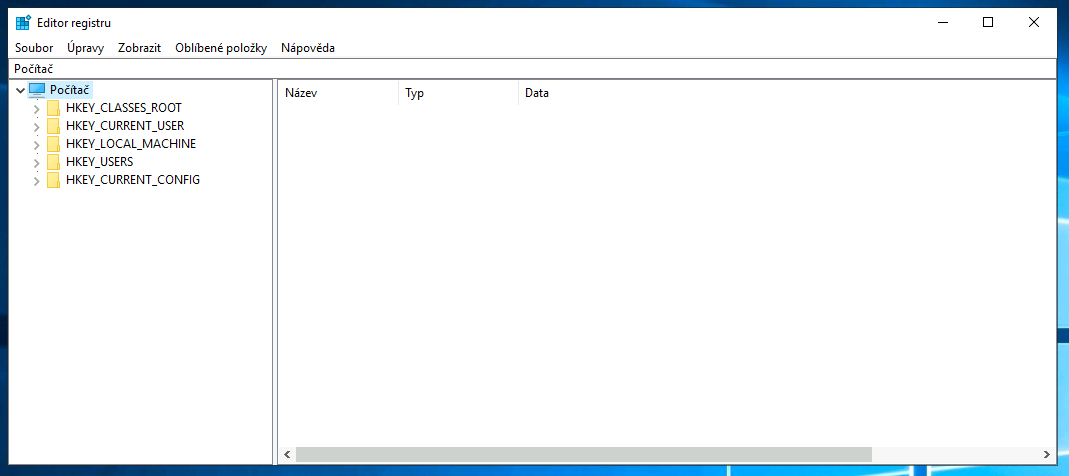Click the HKEY_LOCAL_MACHINE folder icon
Screen dimensions: 1069x476
(53, 144)
